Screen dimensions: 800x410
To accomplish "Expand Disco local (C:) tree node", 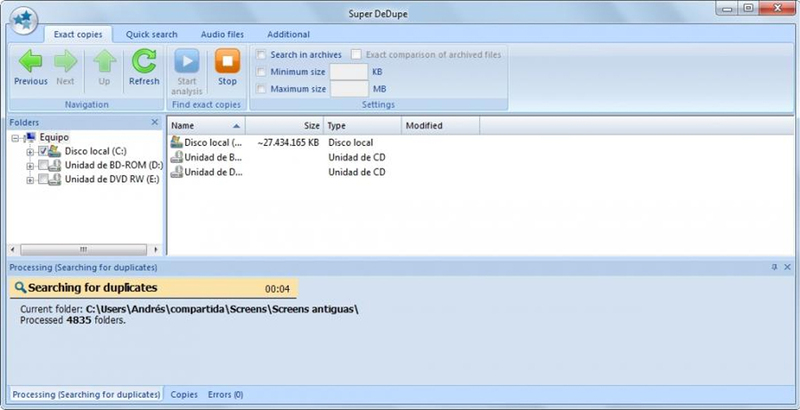I will 30,151.
